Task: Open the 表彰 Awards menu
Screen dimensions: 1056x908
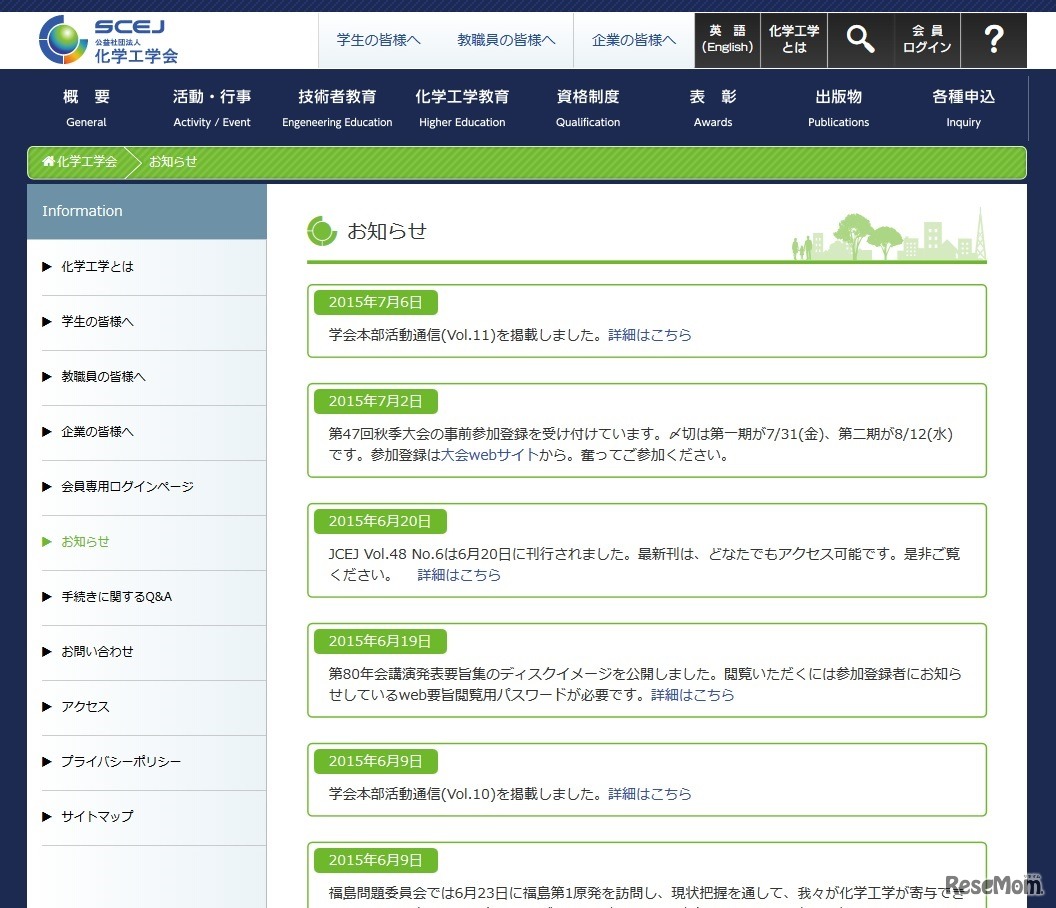Action: tap(712, 108)
